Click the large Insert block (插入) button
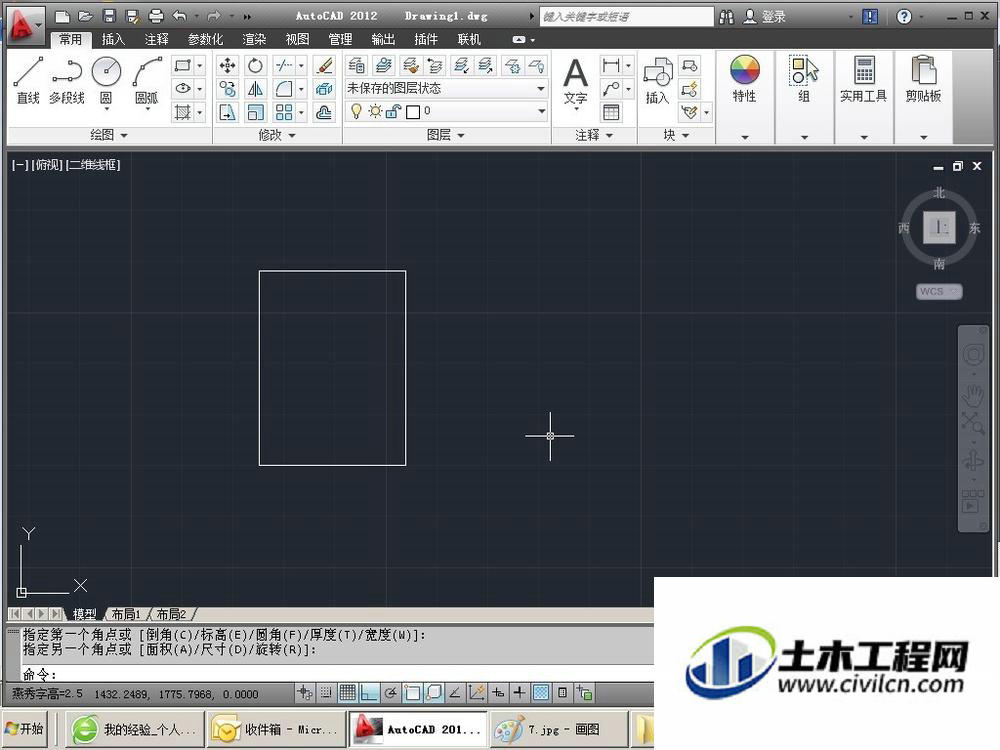The width and height of the screenshot is (1000, 750). pos(658,82)
